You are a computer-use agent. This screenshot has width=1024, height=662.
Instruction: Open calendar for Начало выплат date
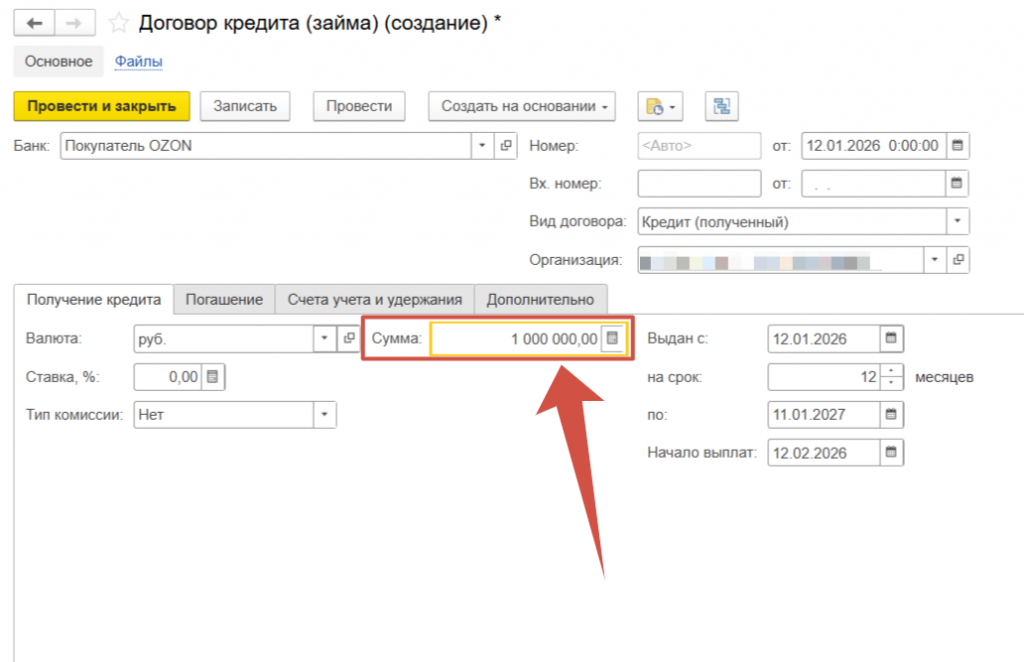click(x=892, y=453)
